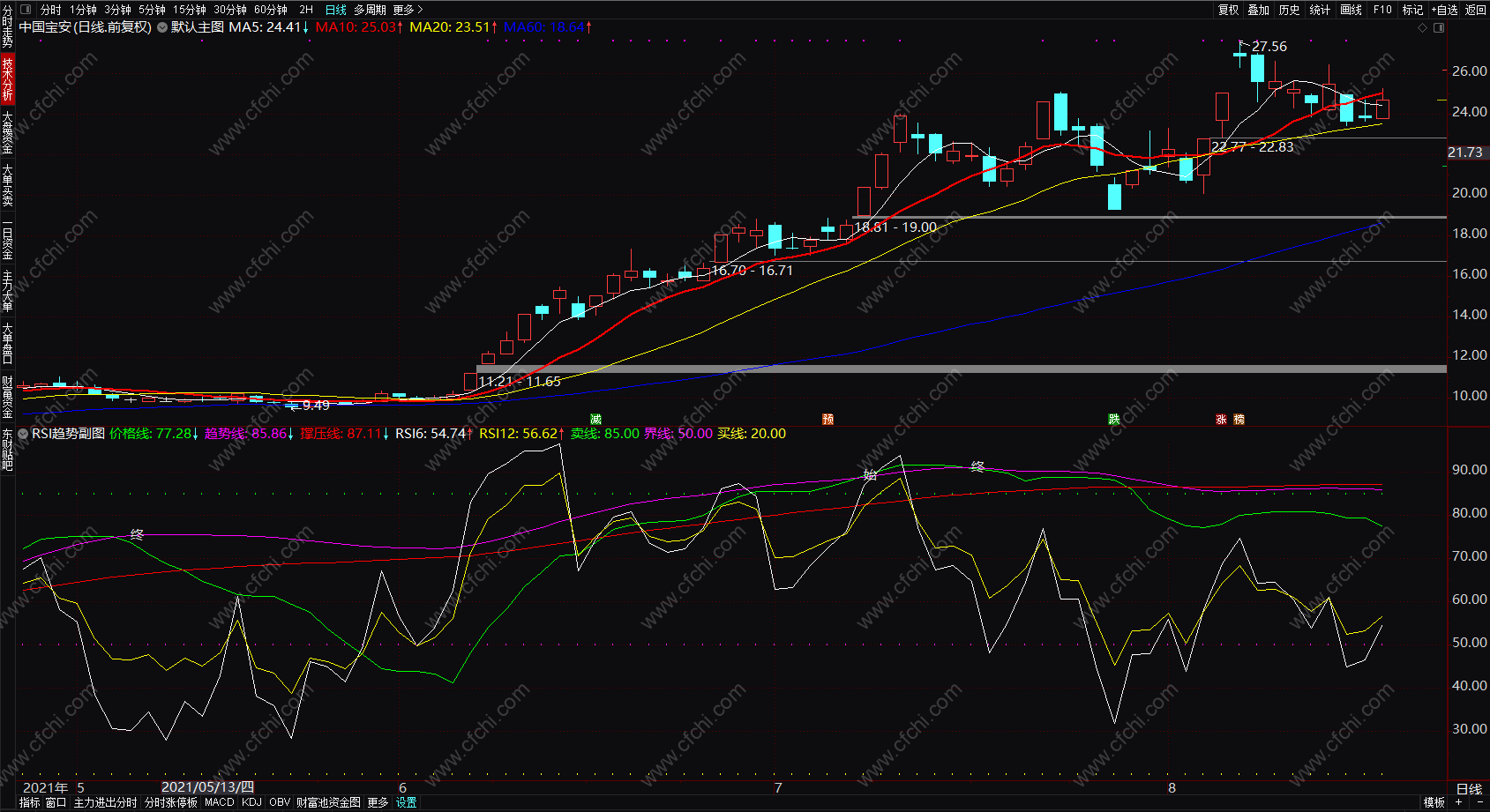Expand the 更多 timeframe options
This screenshot has height=812, width=1490.
(408, 10)
